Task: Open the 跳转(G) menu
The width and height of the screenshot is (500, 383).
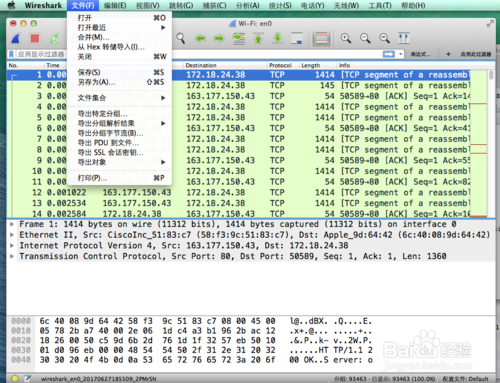Action: 181,6
